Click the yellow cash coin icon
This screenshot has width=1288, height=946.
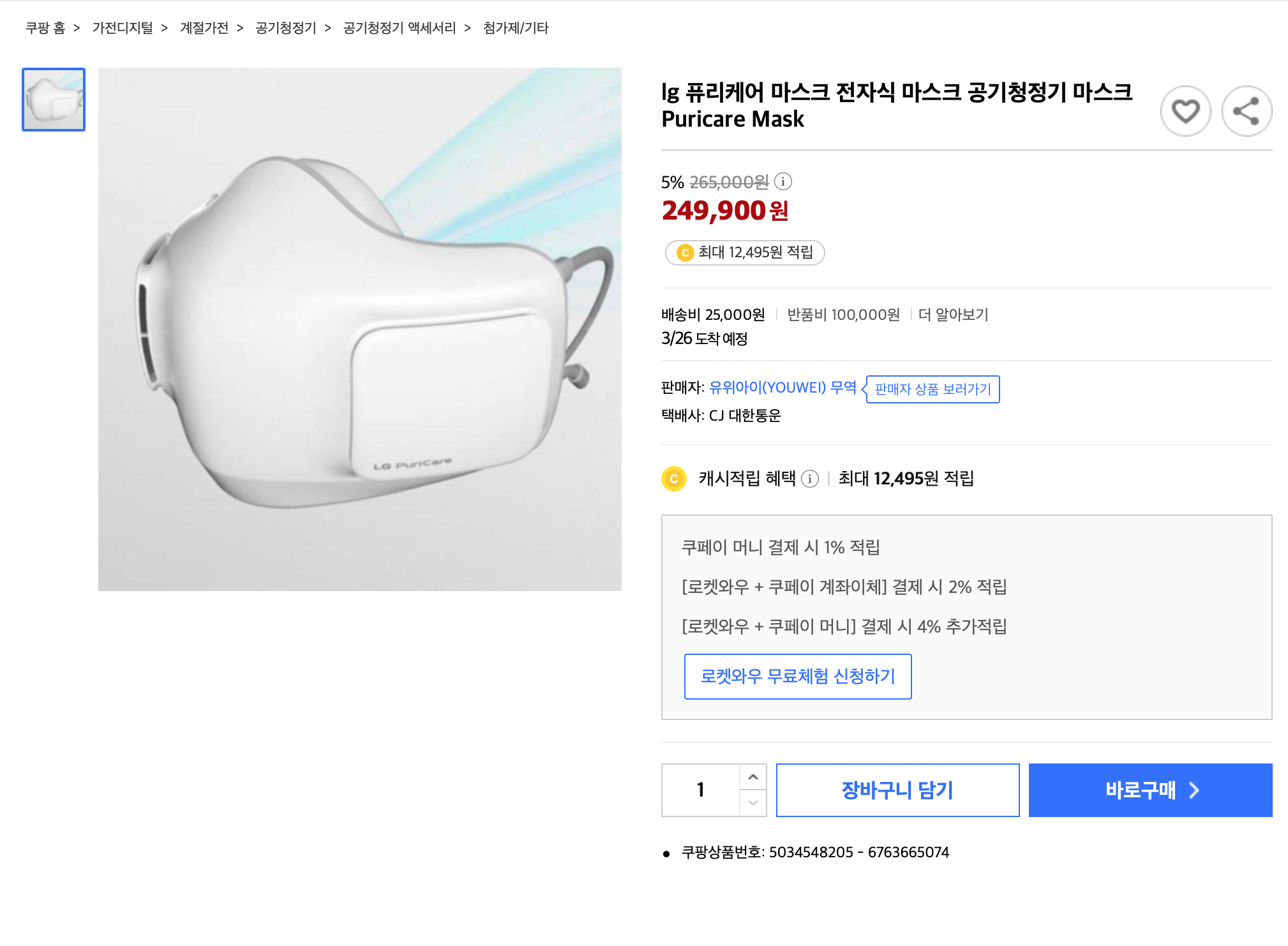[x=674, y=479]
